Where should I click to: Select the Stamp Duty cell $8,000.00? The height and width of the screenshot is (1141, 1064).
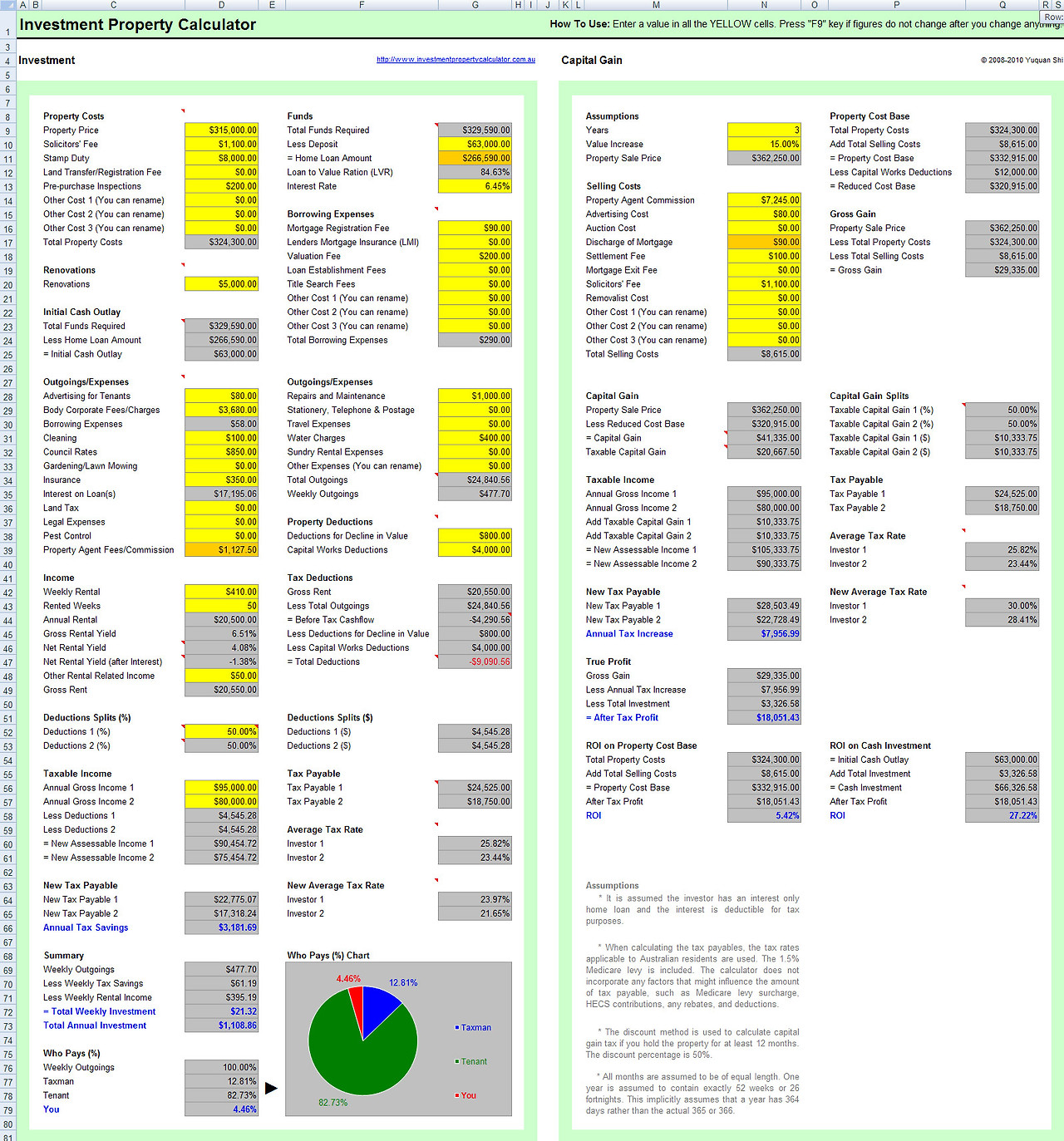[221, 158]
